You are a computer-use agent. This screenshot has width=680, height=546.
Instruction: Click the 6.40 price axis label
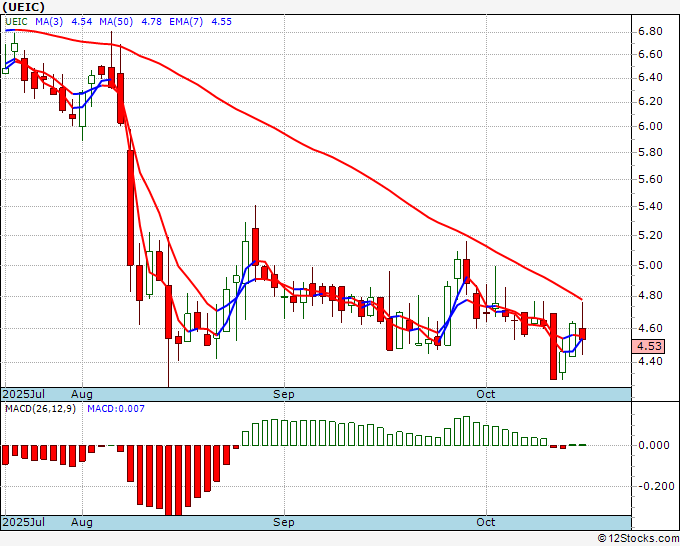pyautogui.click(x=650, y=78)
